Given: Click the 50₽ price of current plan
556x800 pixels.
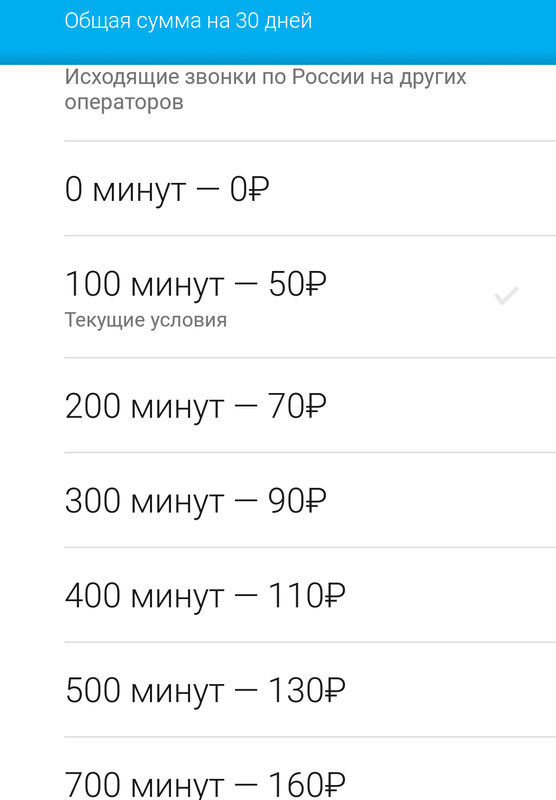Looking at the screenshot, I should [x=297, y=284].
